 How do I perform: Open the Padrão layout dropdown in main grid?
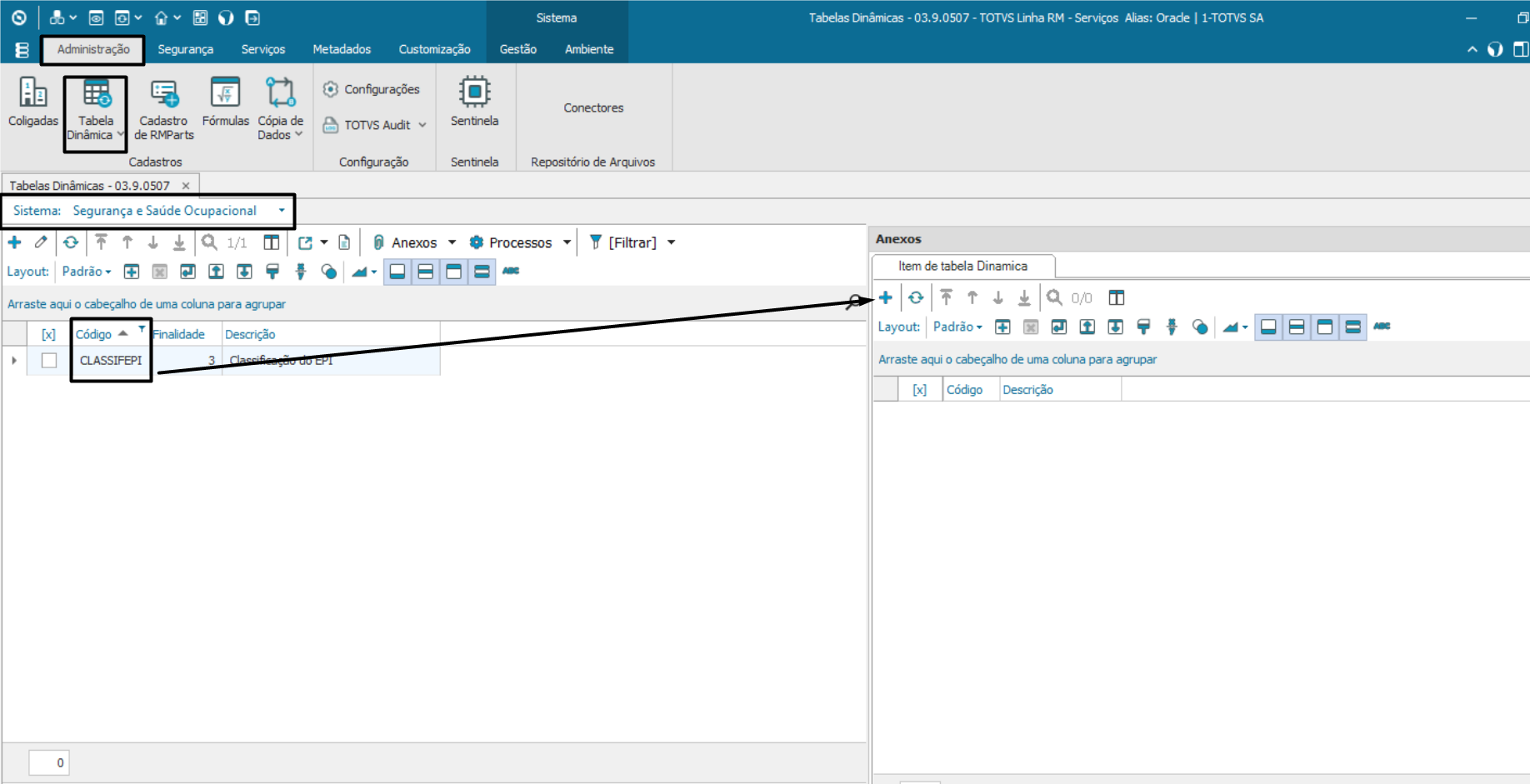point(87,272)
